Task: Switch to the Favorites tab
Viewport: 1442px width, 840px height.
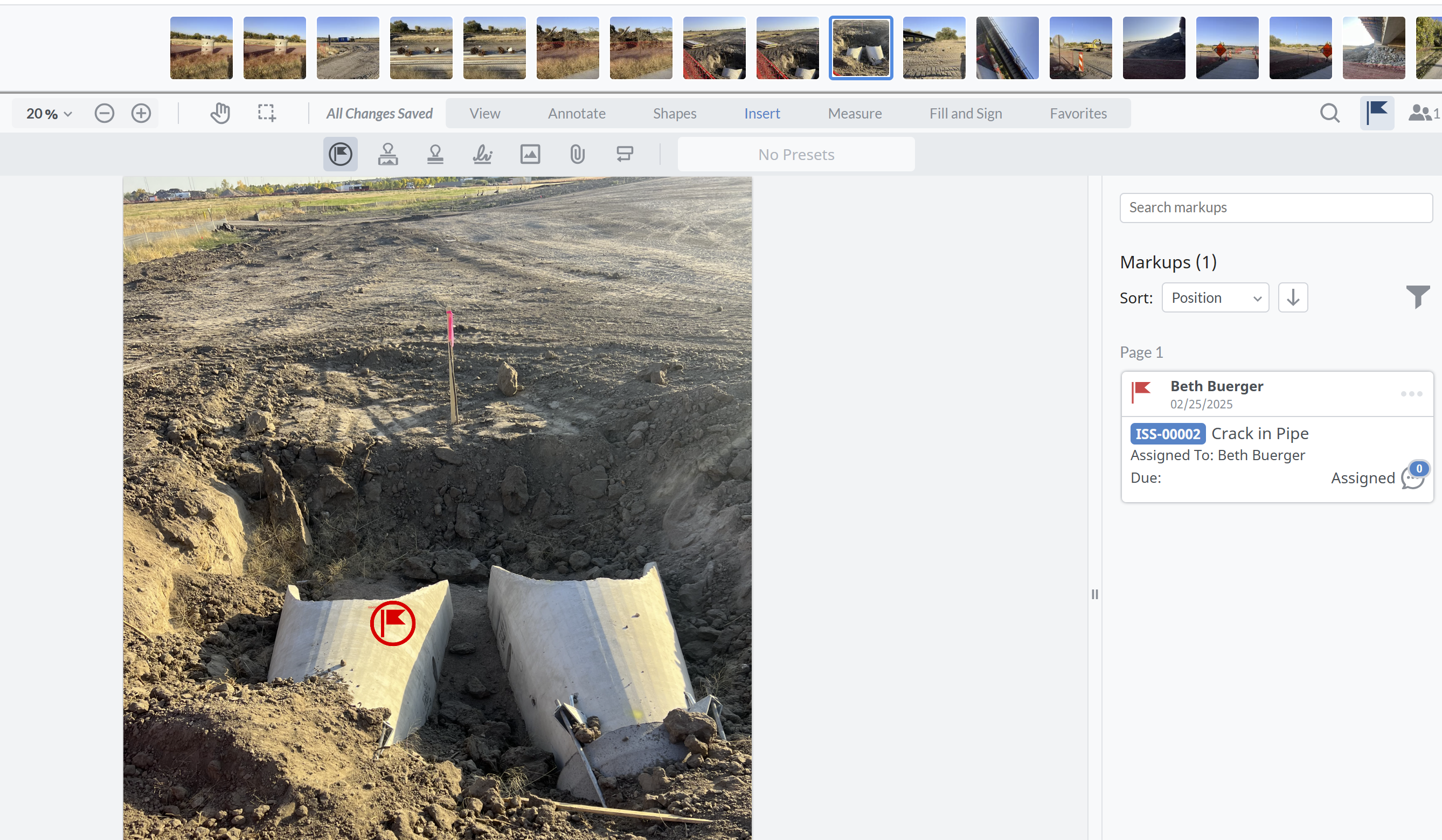Action: tap(1078, 113)
